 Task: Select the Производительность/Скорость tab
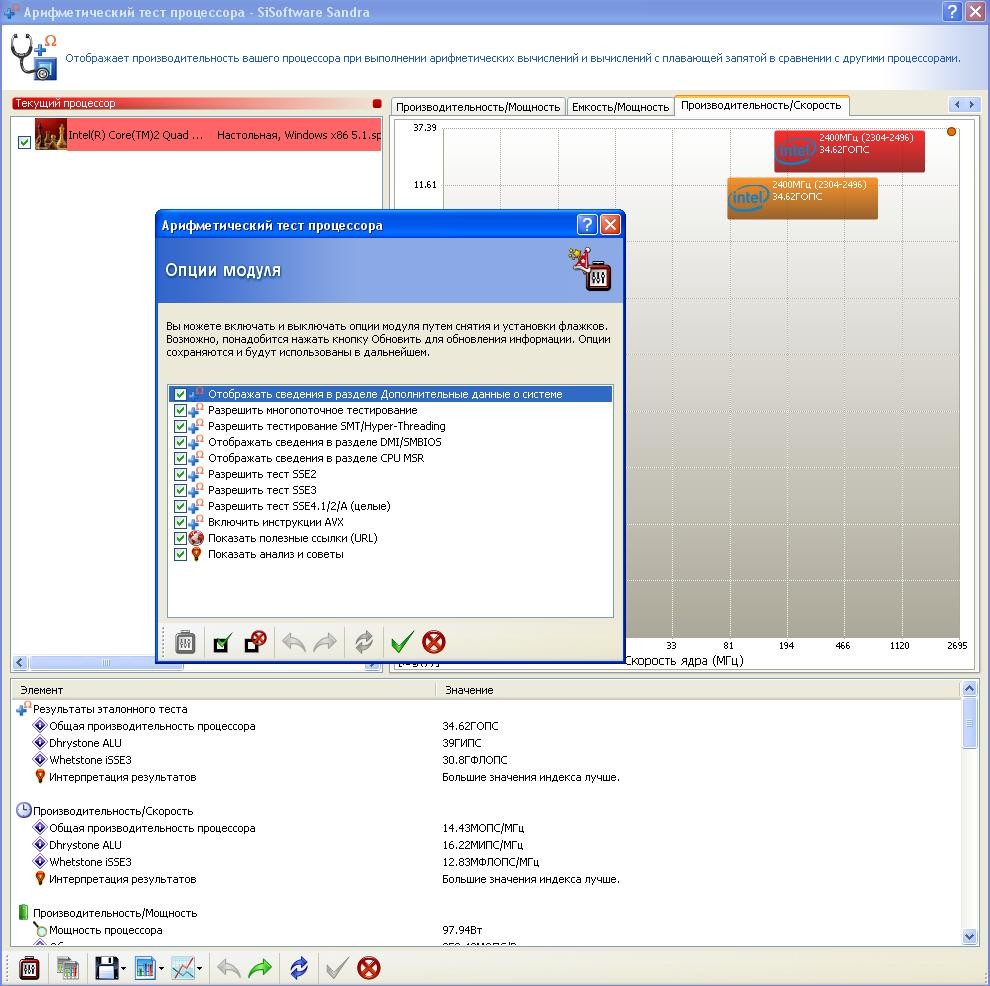(x=761, y=105)
